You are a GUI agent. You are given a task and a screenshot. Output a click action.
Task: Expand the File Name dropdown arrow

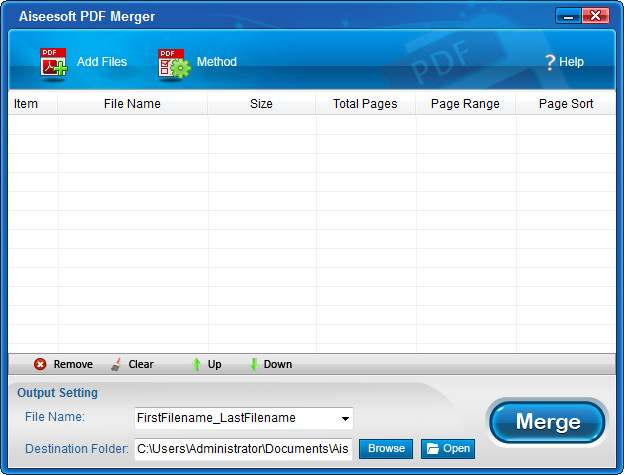345,419
